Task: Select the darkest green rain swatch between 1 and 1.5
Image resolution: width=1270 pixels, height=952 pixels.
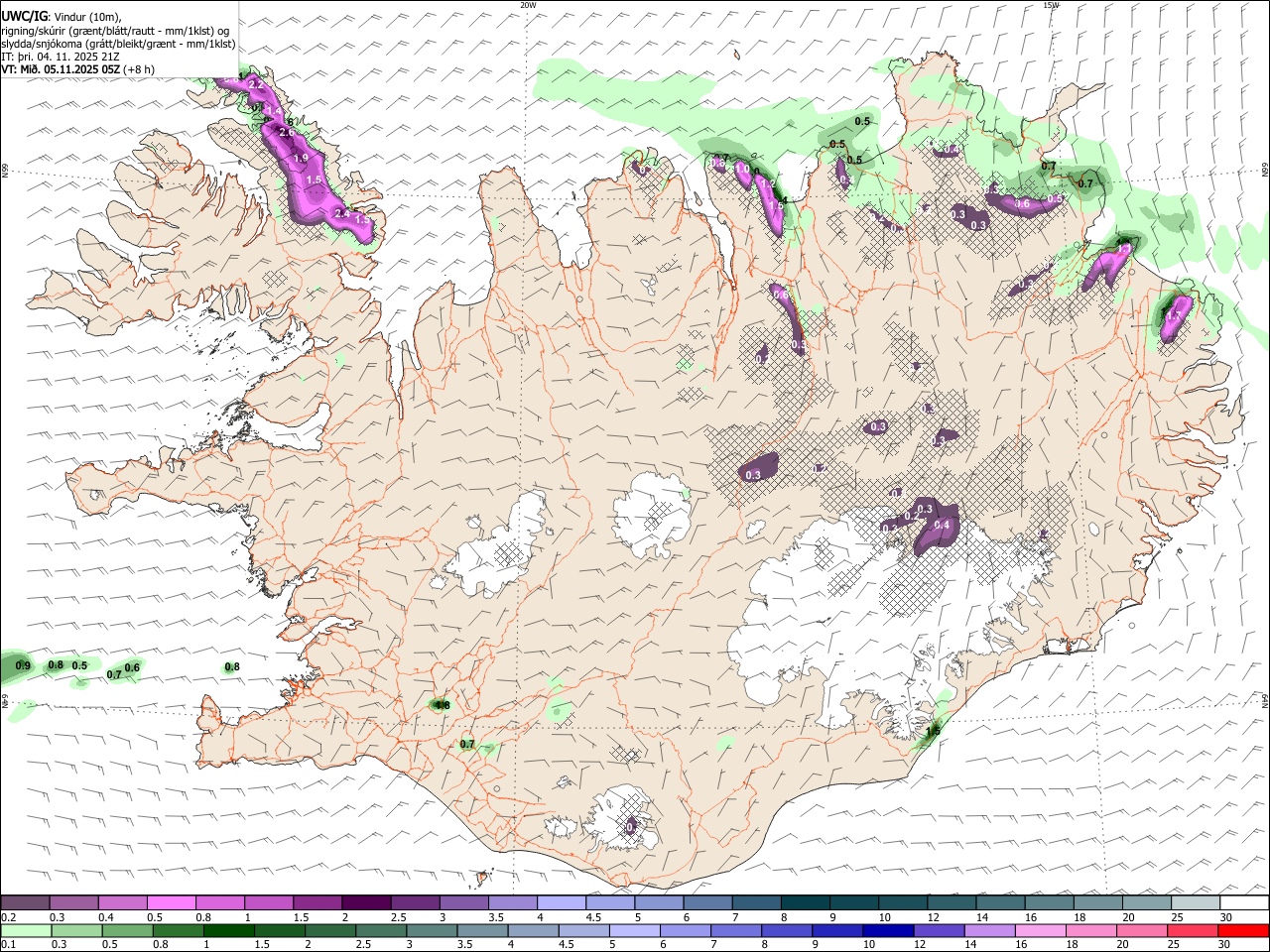Action: tap(228, 931)
